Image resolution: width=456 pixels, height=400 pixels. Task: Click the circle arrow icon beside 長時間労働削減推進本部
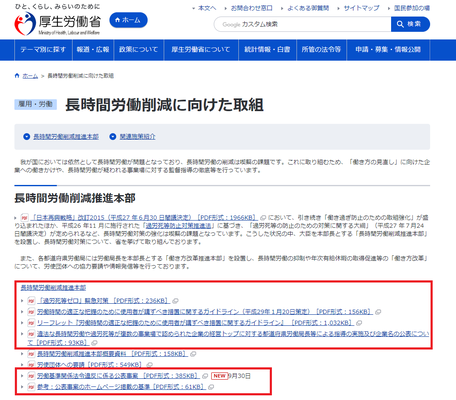point(26,137)
